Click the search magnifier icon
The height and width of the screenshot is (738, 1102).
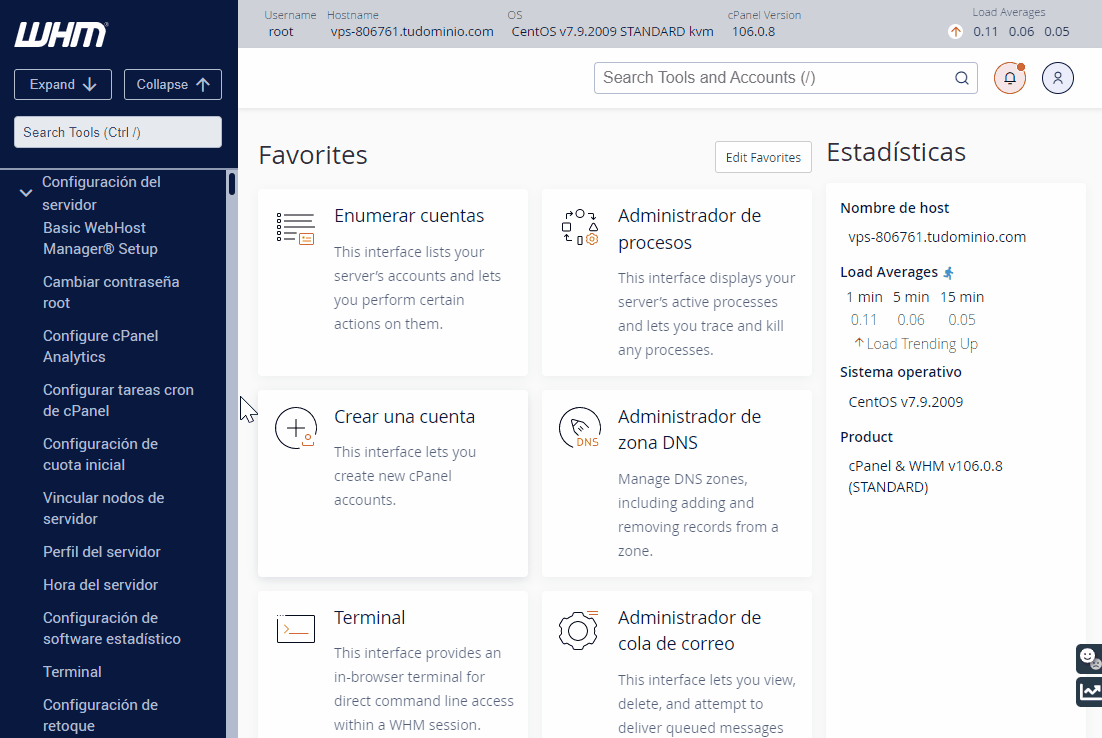click(961, 78)
